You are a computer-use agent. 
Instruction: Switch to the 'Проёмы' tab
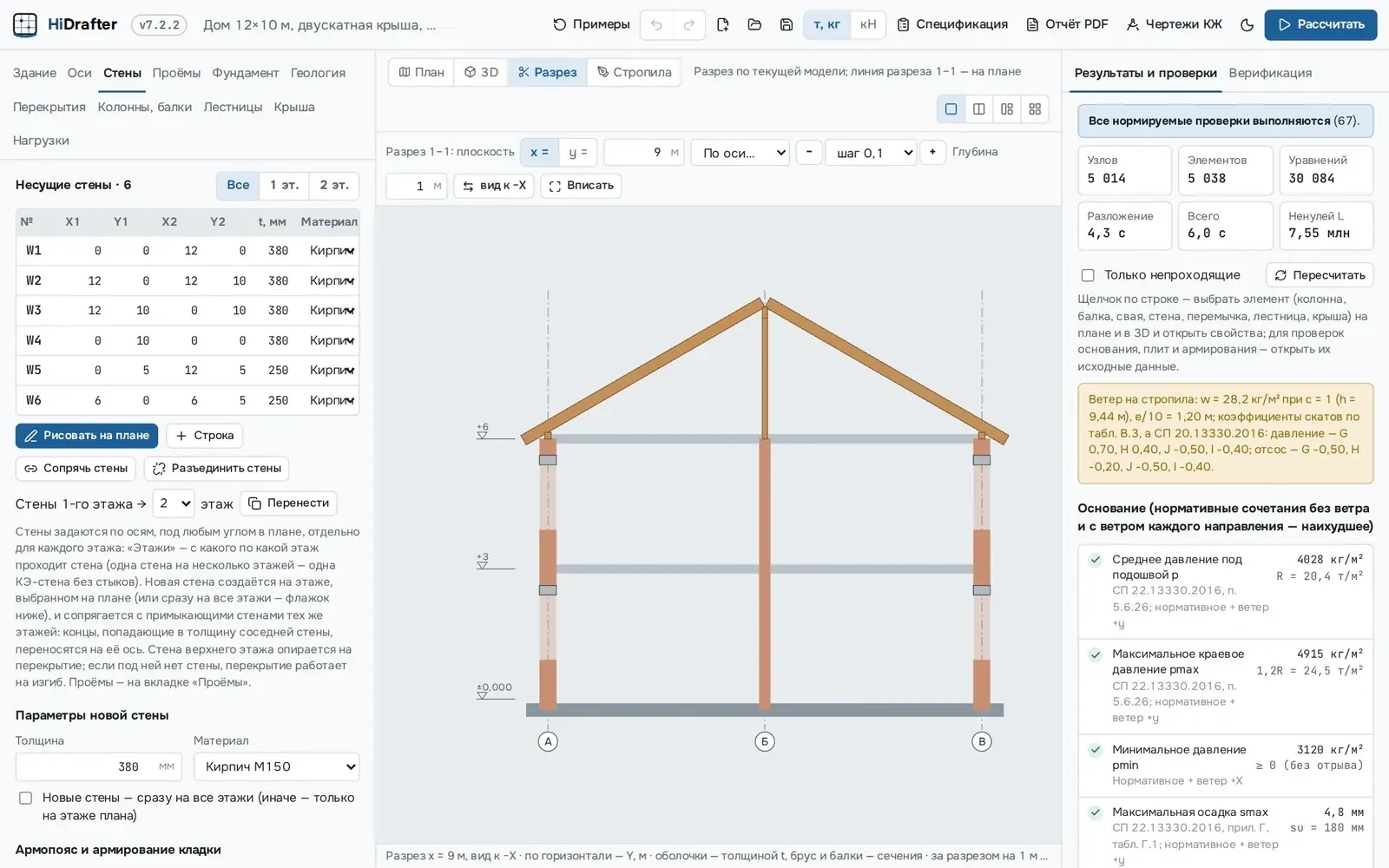pyautogui.click(x=176, y=73)
